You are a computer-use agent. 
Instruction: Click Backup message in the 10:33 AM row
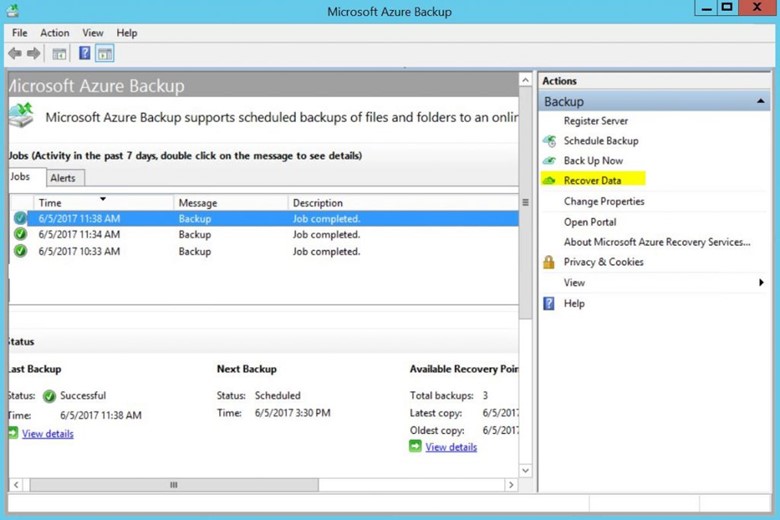tap(195, 251)
